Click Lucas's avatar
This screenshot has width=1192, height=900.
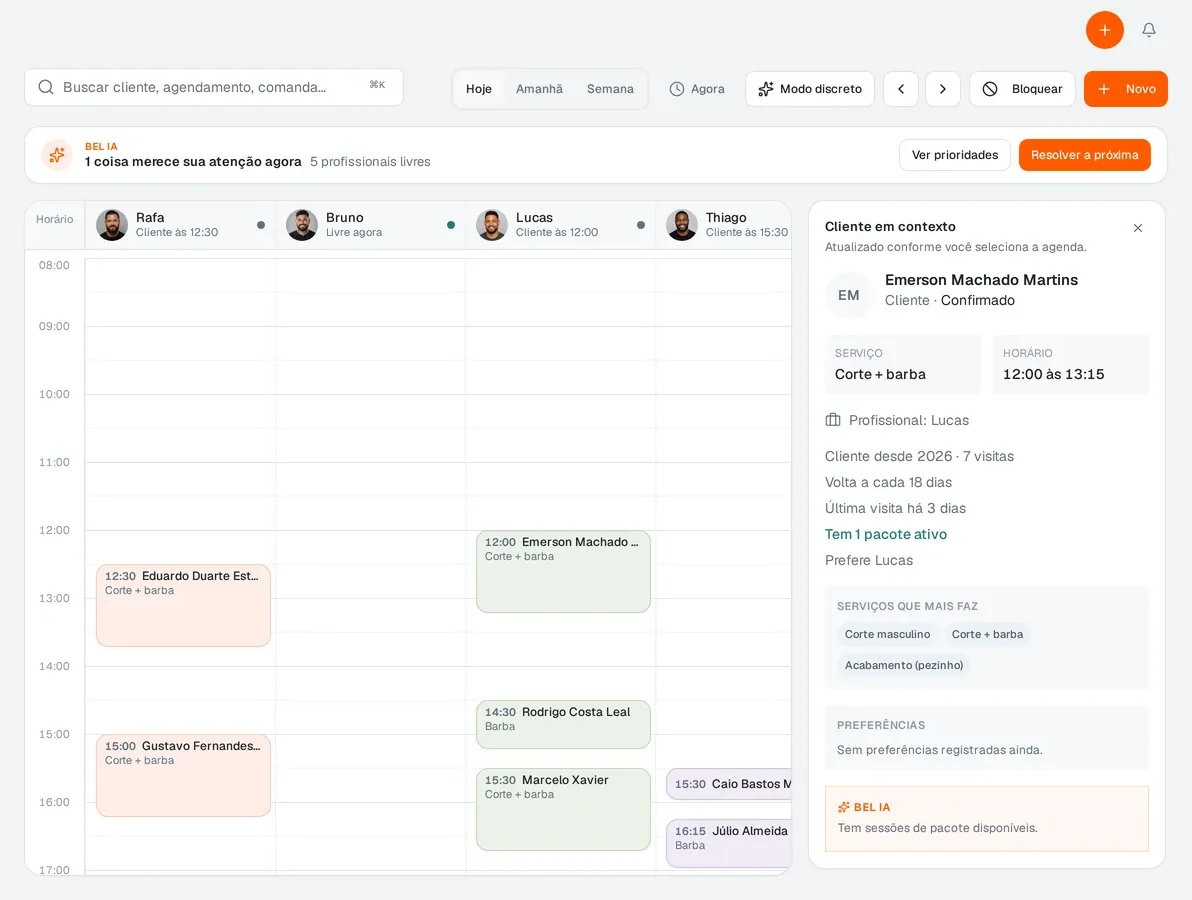(x=492, y=225)
